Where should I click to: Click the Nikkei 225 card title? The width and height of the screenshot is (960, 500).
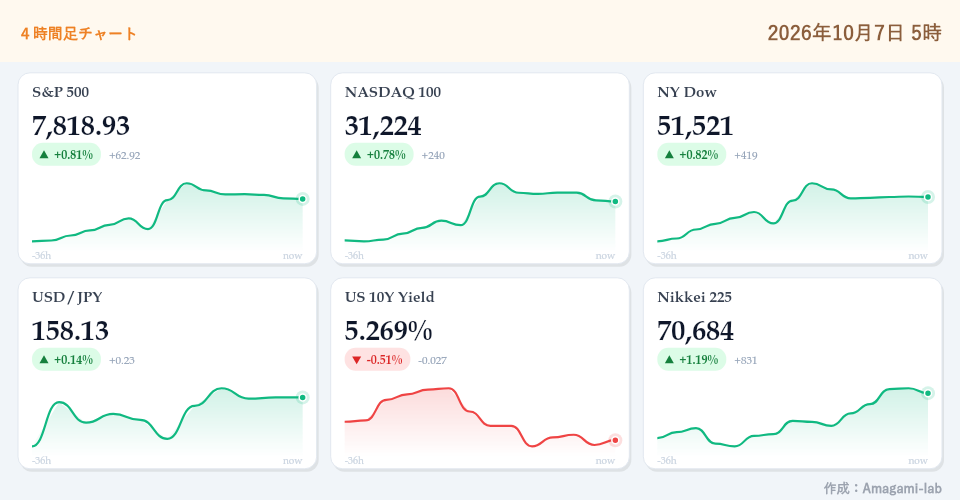[x=694, y=297]
